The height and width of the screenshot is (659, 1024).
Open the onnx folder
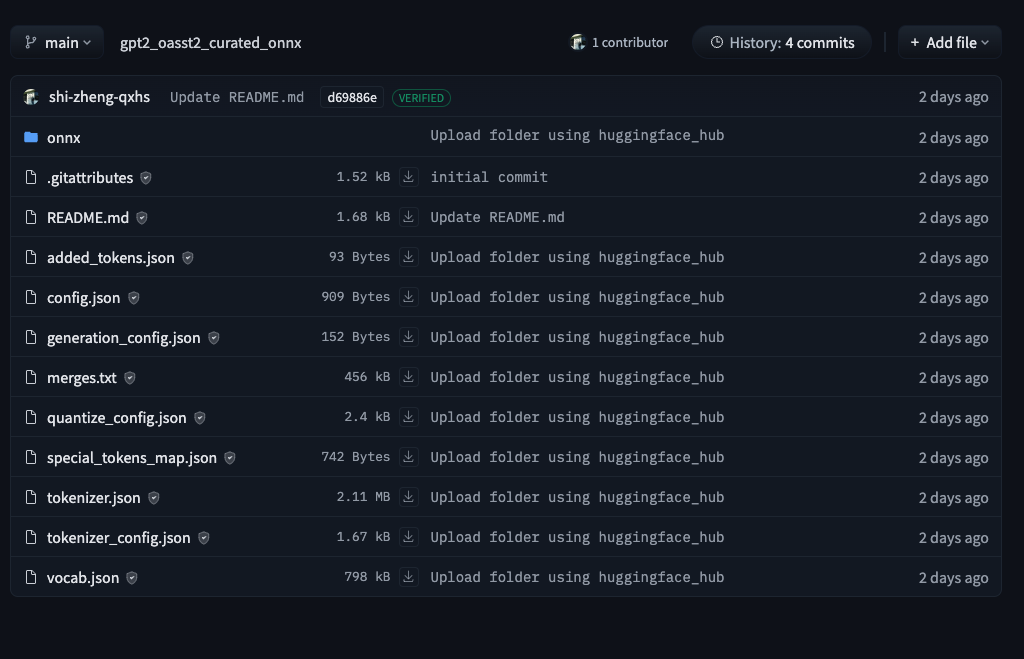[63, 138]
